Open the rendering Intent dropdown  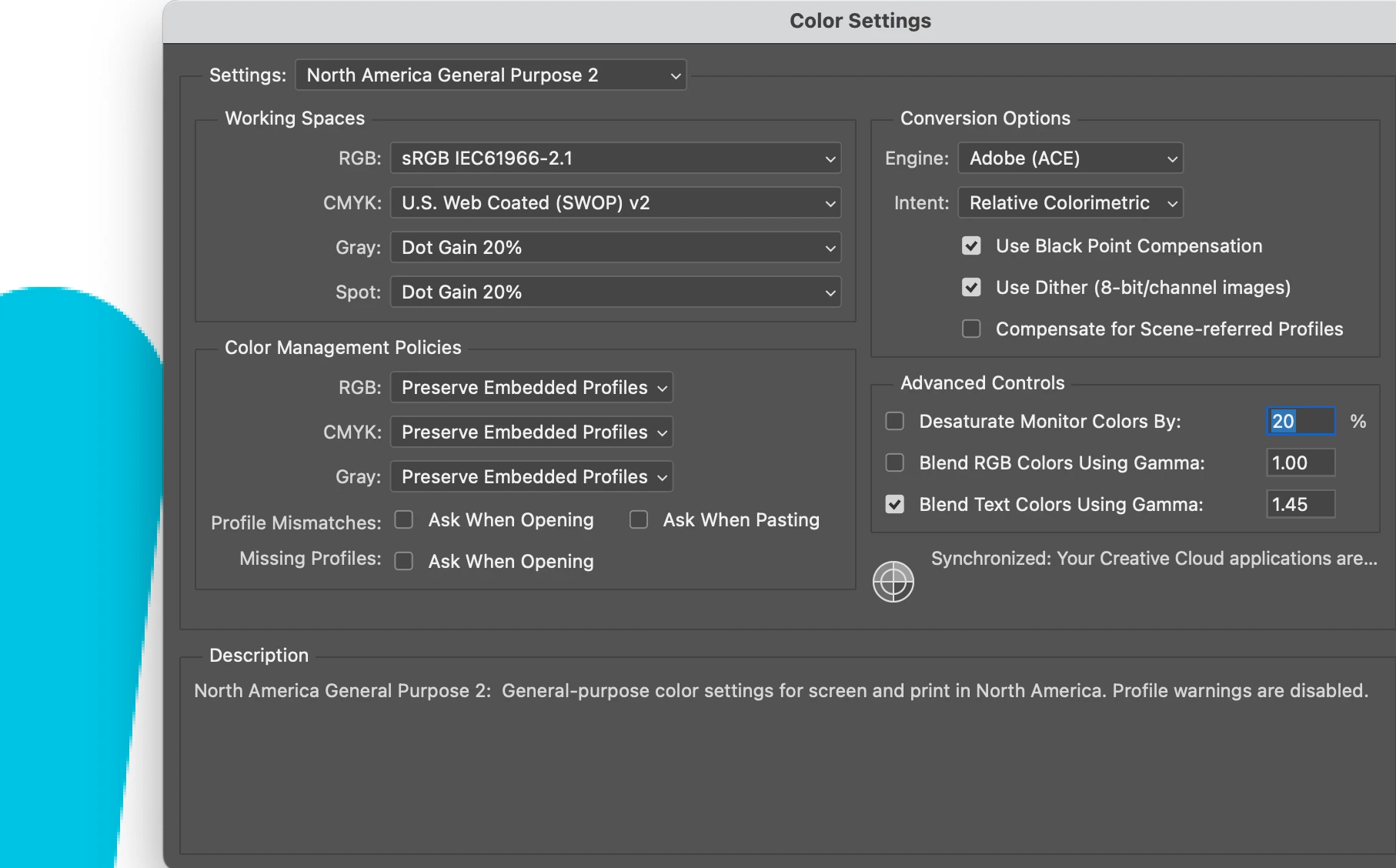click(1070, 203)
